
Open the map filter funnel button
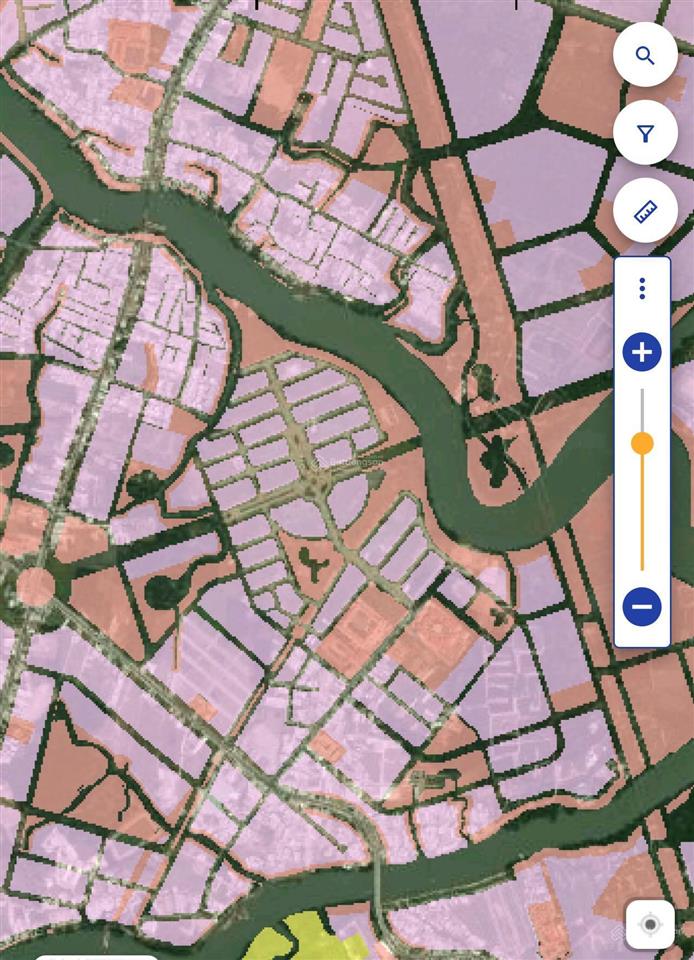[645, 133]
